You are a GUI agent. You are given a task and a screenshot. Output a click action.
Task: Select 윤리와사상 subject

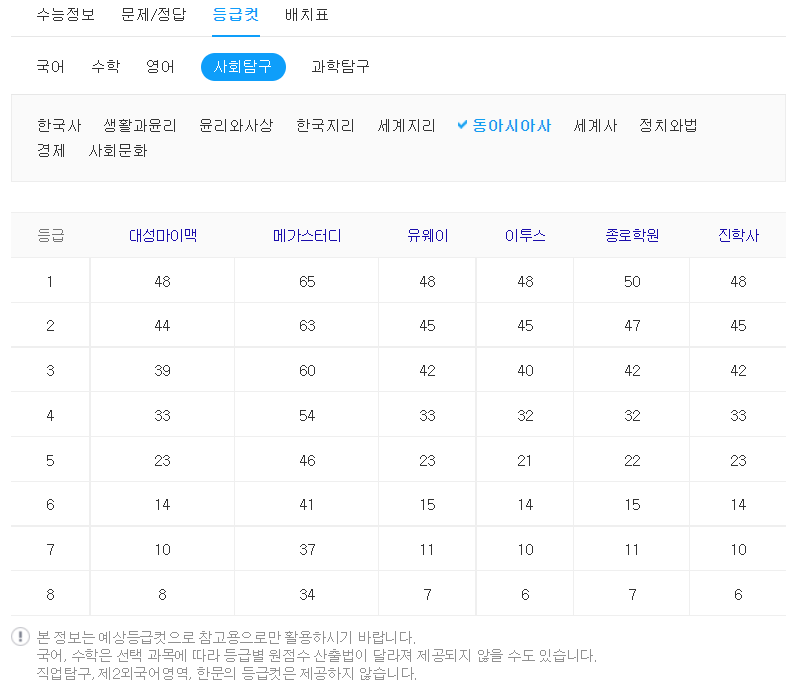click(236, 125)
